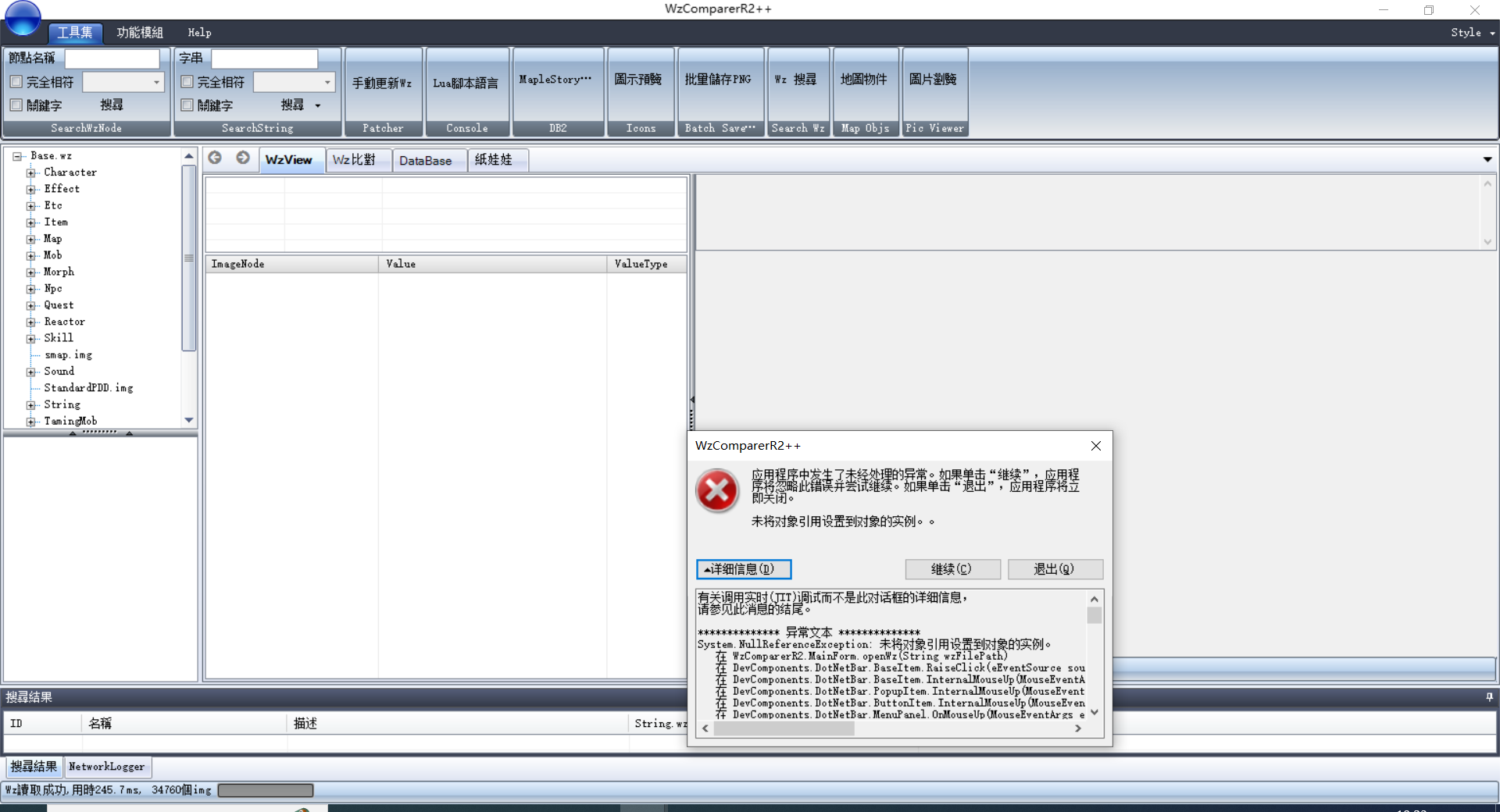Screen dimensions: 1500x812
Task: Enable 關鍵字 under 字串
Action: [x=187, y=105]
